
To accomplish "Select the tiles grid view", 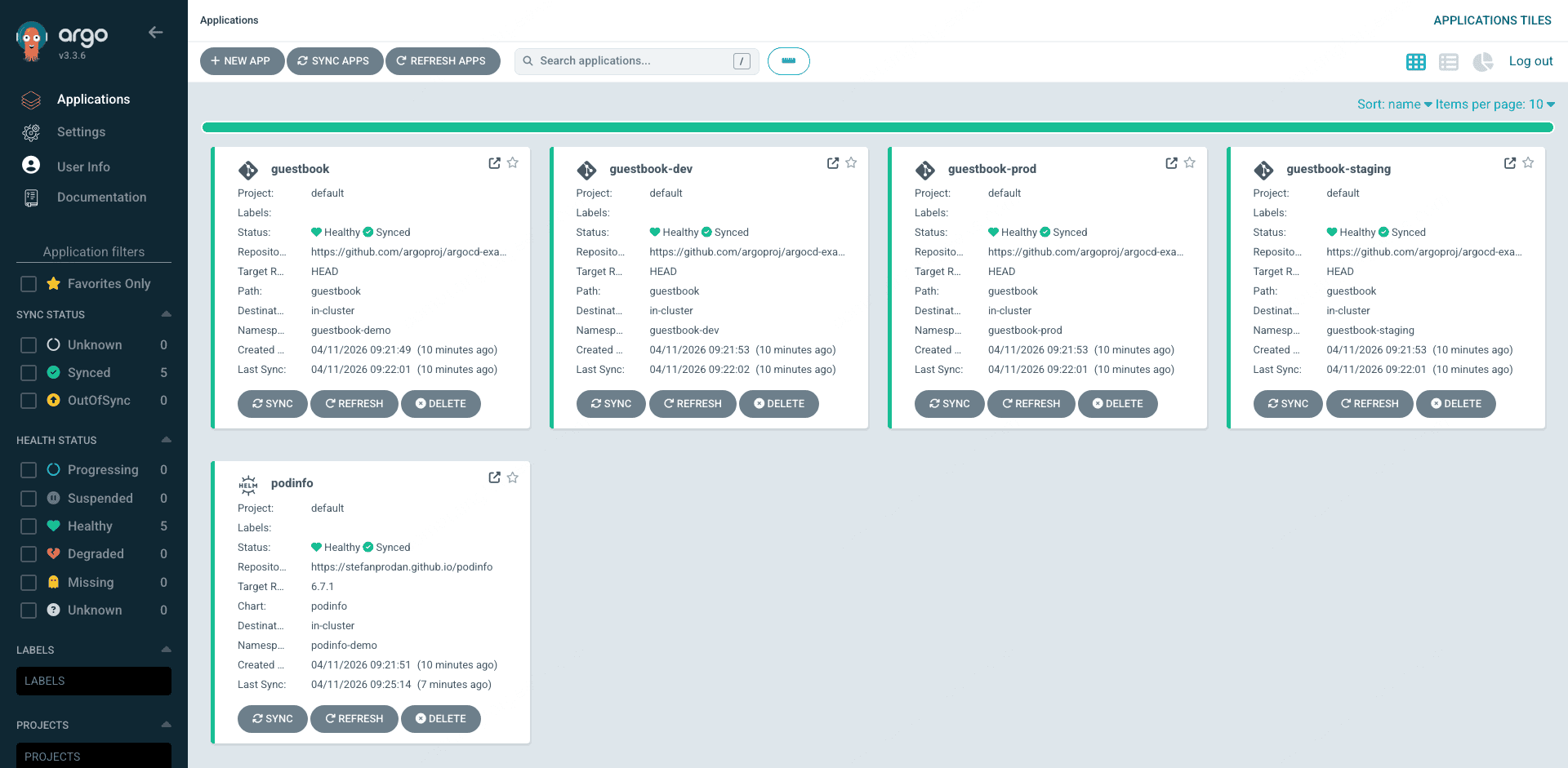I will (1416, 61).
